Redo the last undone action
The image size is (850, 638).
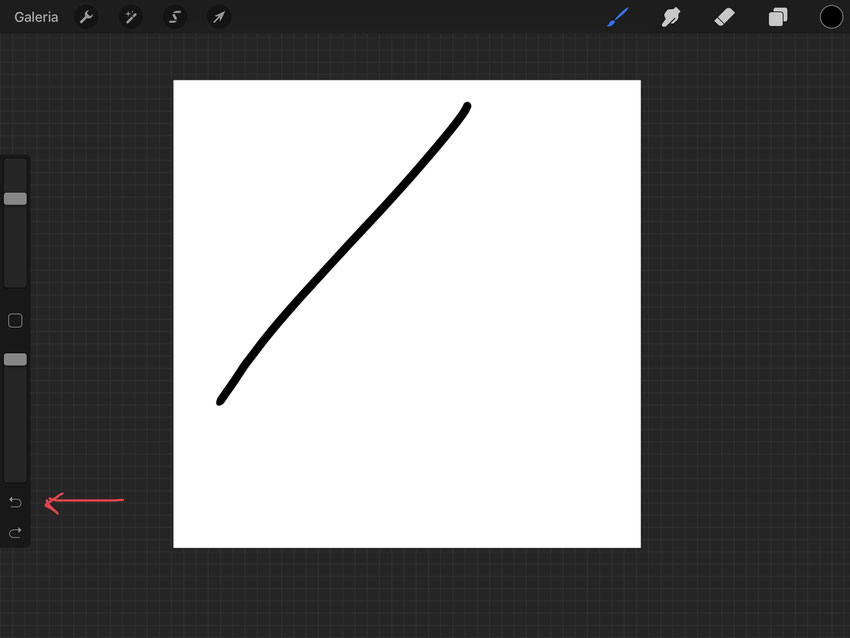15,533
